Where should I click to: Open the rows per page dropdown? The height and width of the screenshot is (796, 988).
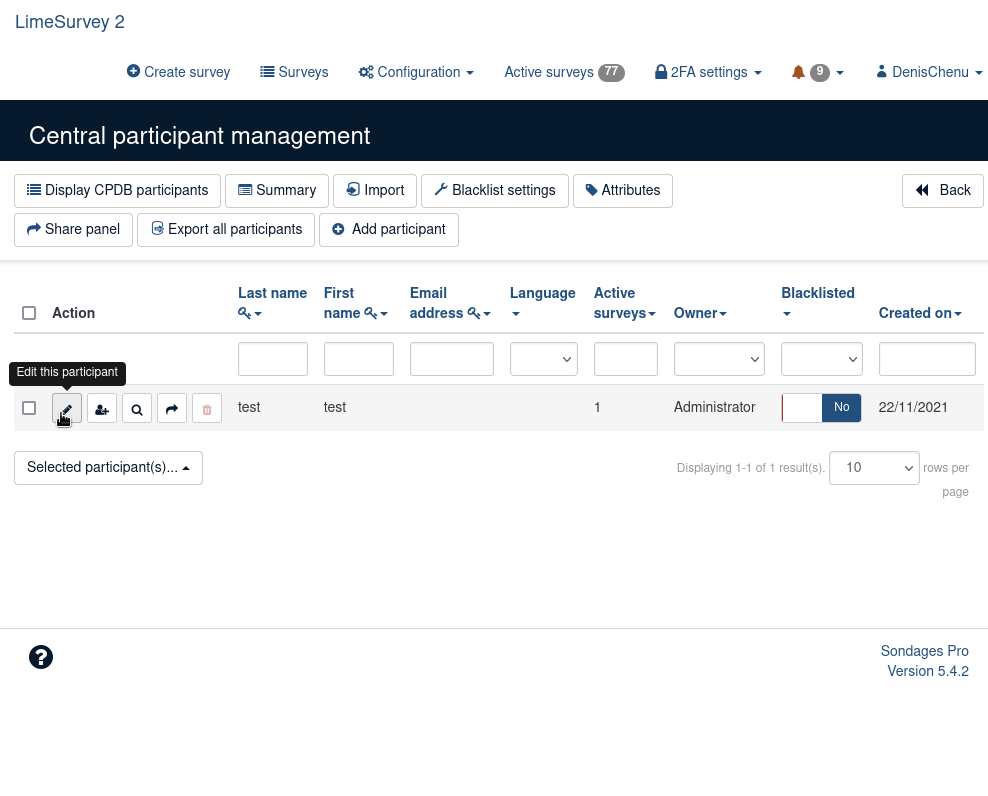coord(874,468)
